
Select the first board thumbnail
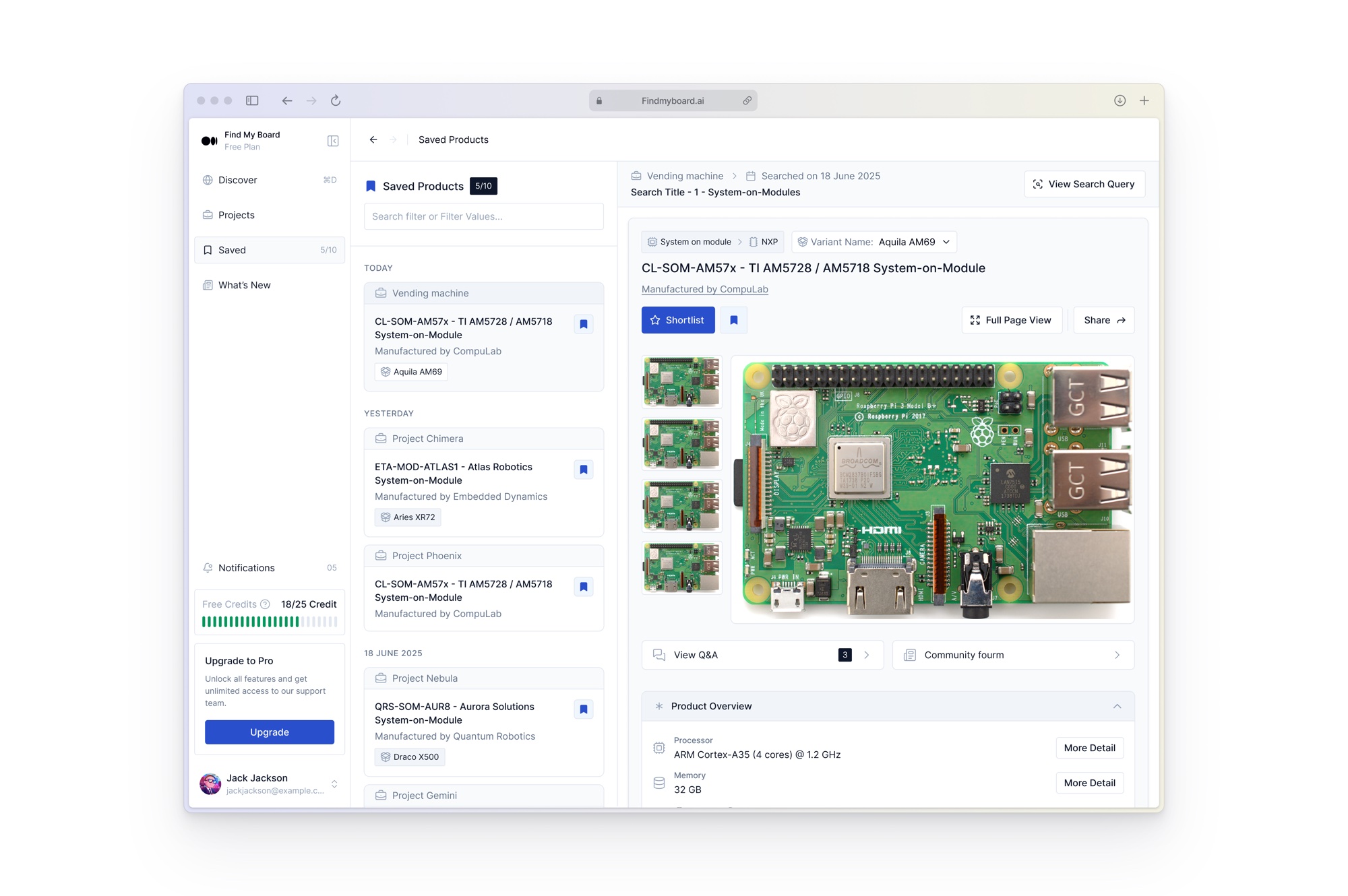click(681, 382)
